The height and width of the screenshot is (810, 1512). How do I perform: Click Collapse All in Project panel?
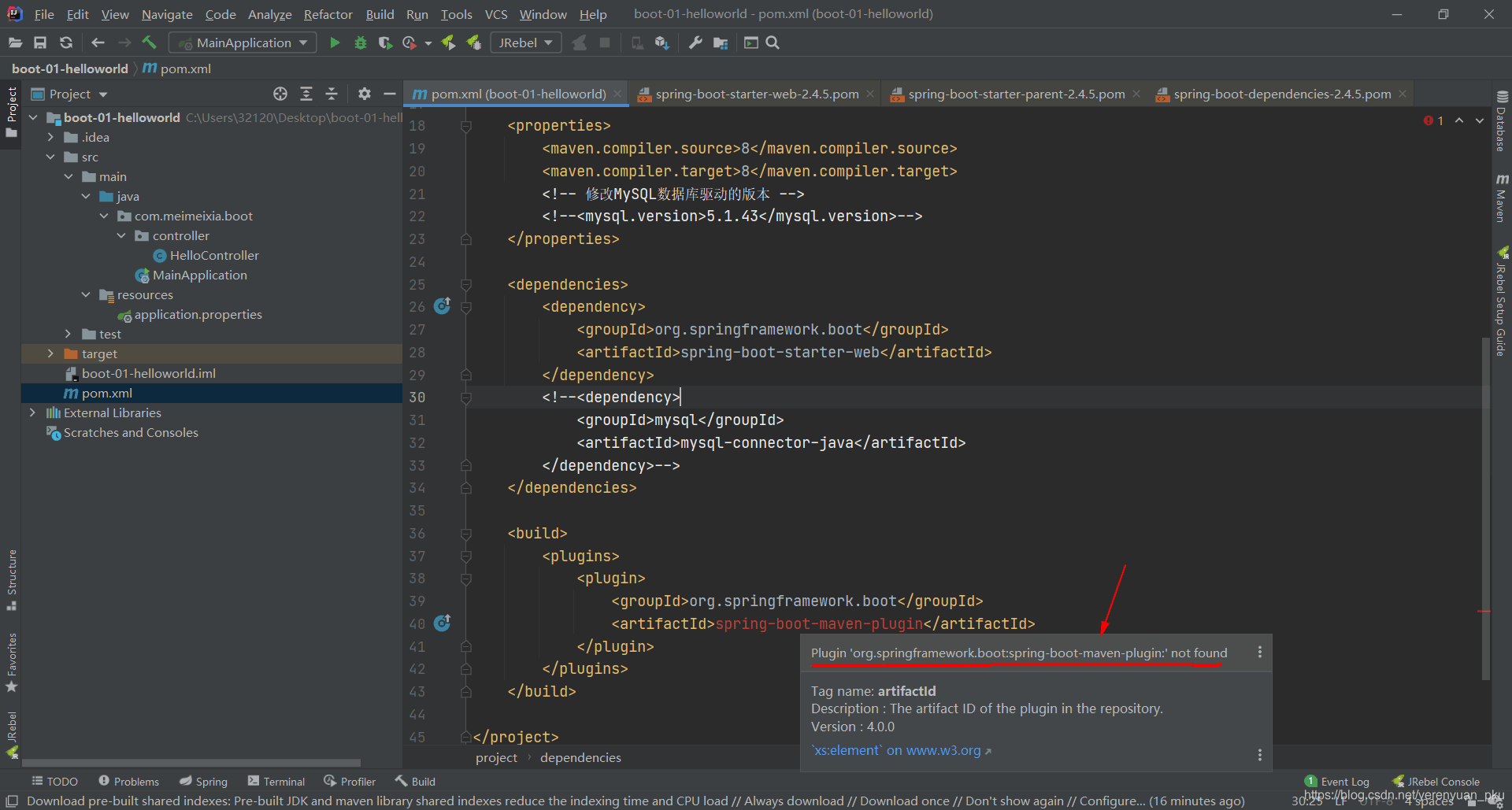click(332, 94)
